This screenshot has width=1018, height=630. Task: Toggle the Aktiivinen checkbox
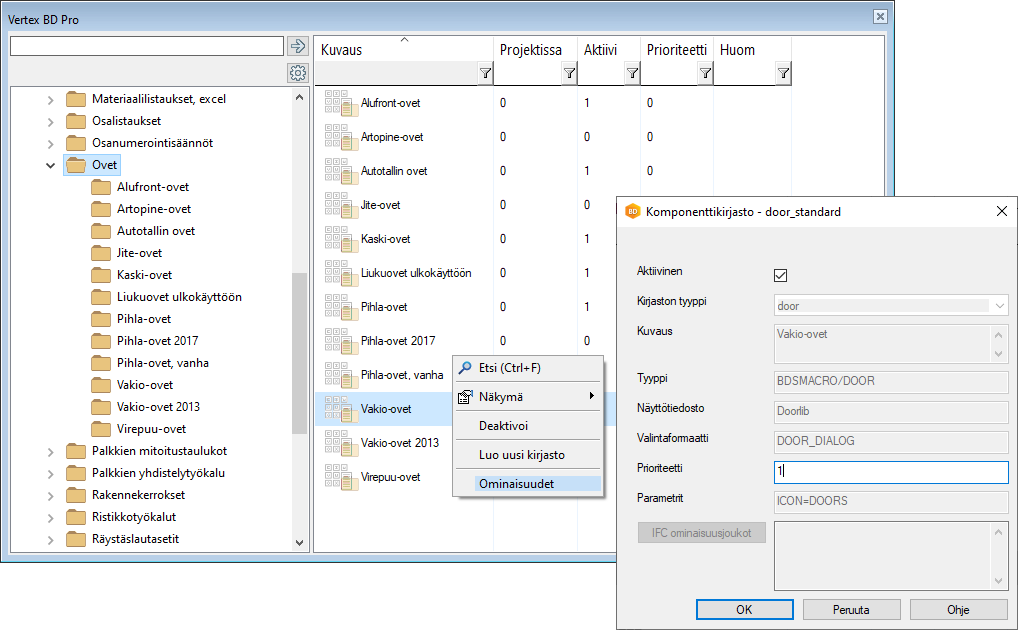[x=781, y=275]
